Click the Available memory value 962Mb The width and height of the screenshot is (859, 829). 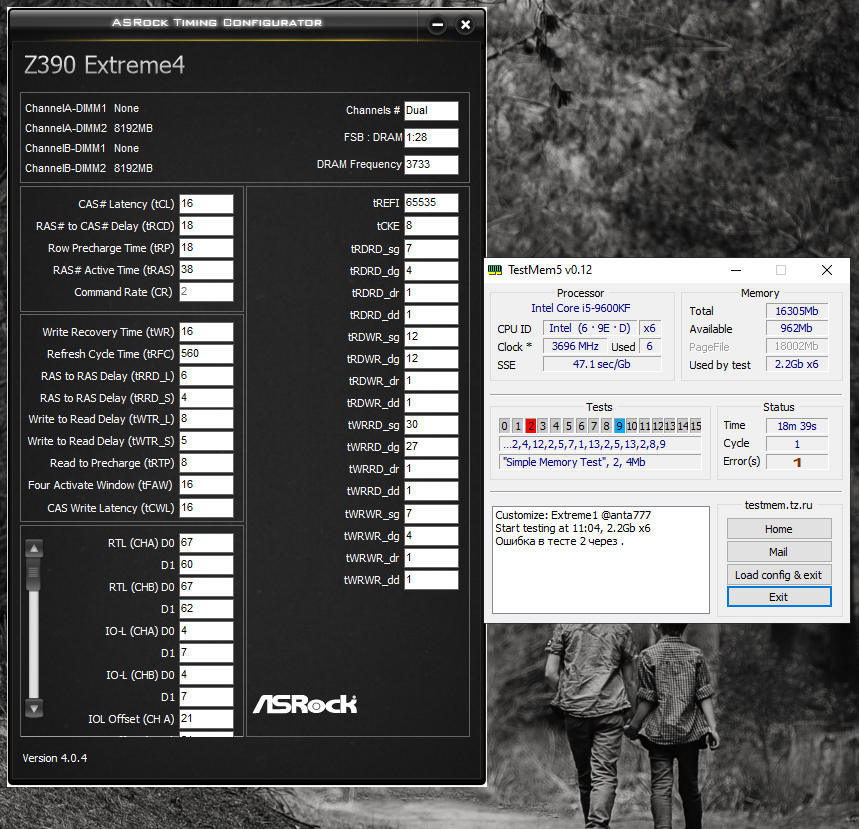pyautogui.click(x=797, y=328)
